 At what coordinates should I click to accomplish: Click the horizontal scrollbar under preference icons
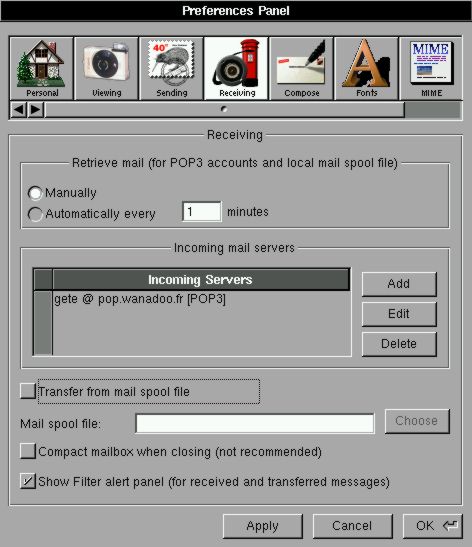(x=225, y=110)
